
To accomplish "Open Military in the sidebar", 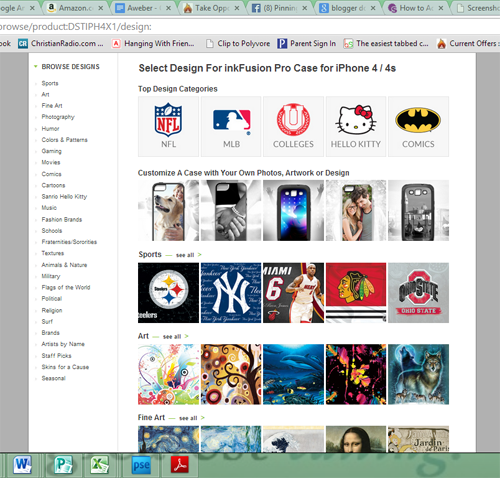I will pos(51,276).
